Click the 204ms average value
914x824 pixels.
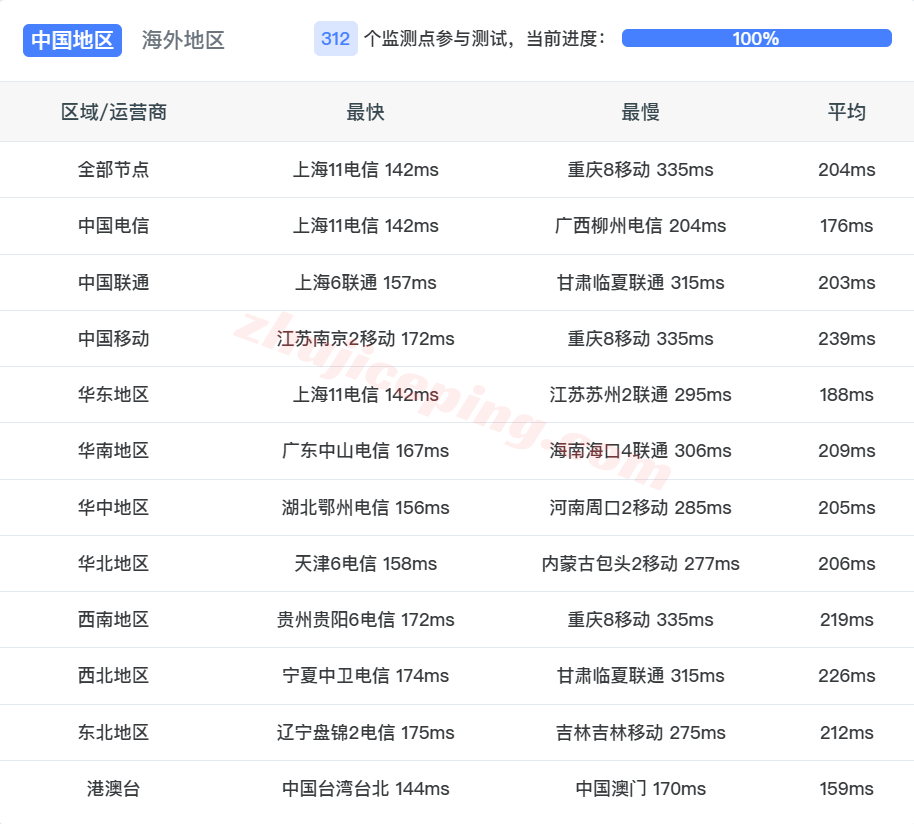pyautogui.click(x=846, y=170)
